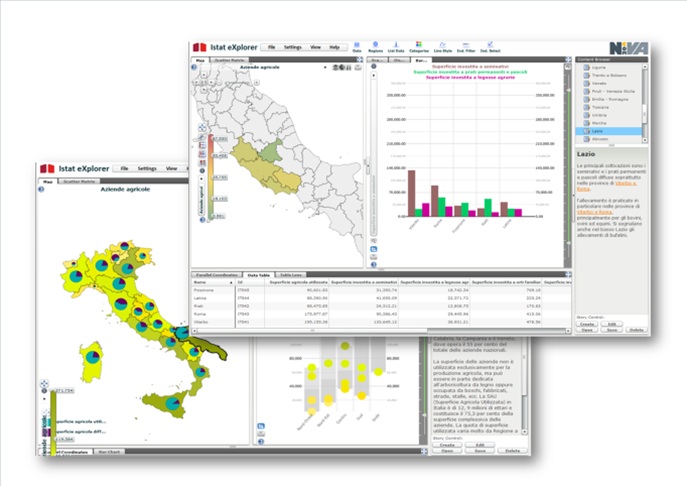687x486 pixels.
Task: Open the Help menu
Action: click(x=335, y=47)
